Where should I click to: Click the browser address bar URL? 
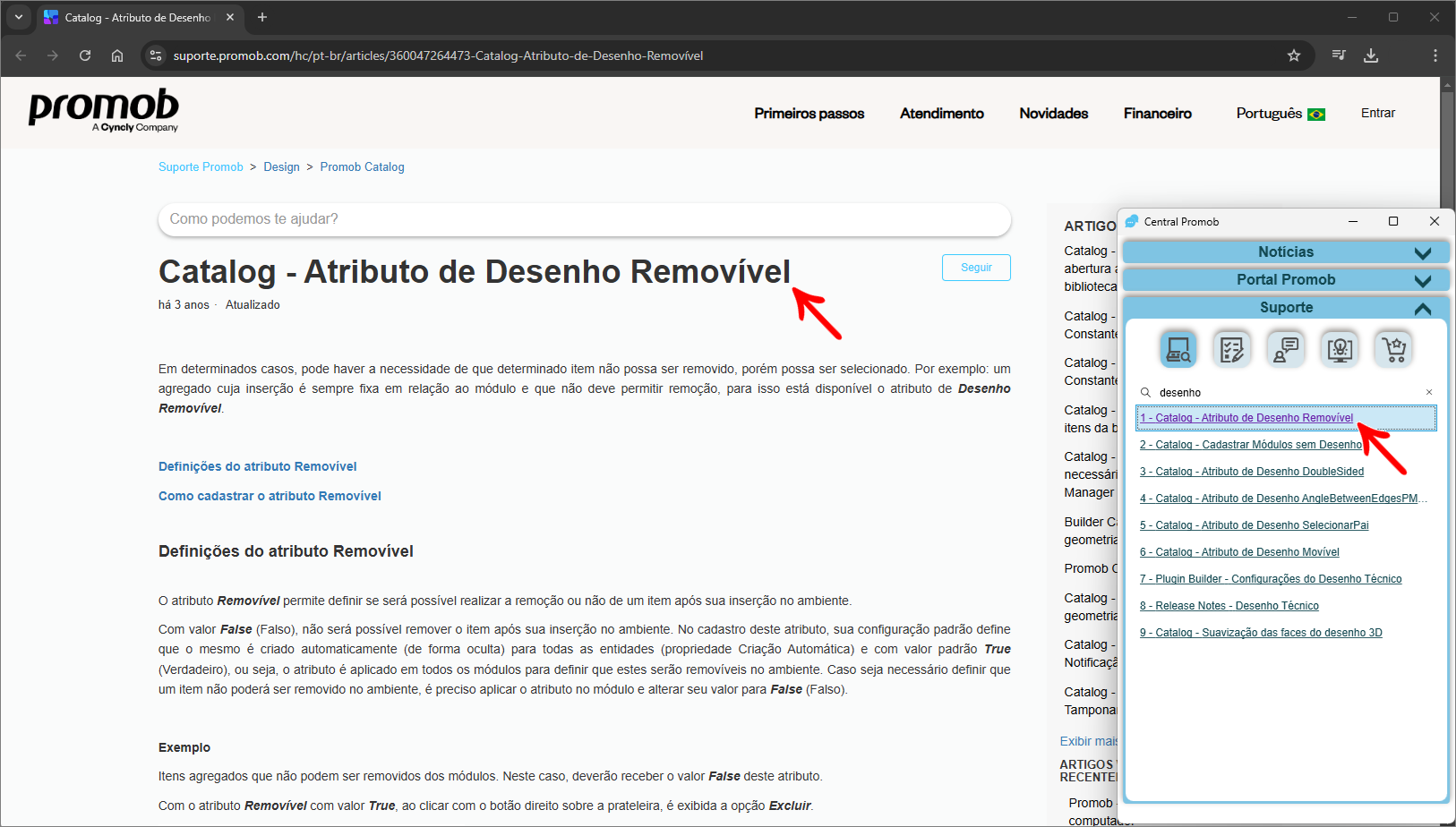(438, 55)
